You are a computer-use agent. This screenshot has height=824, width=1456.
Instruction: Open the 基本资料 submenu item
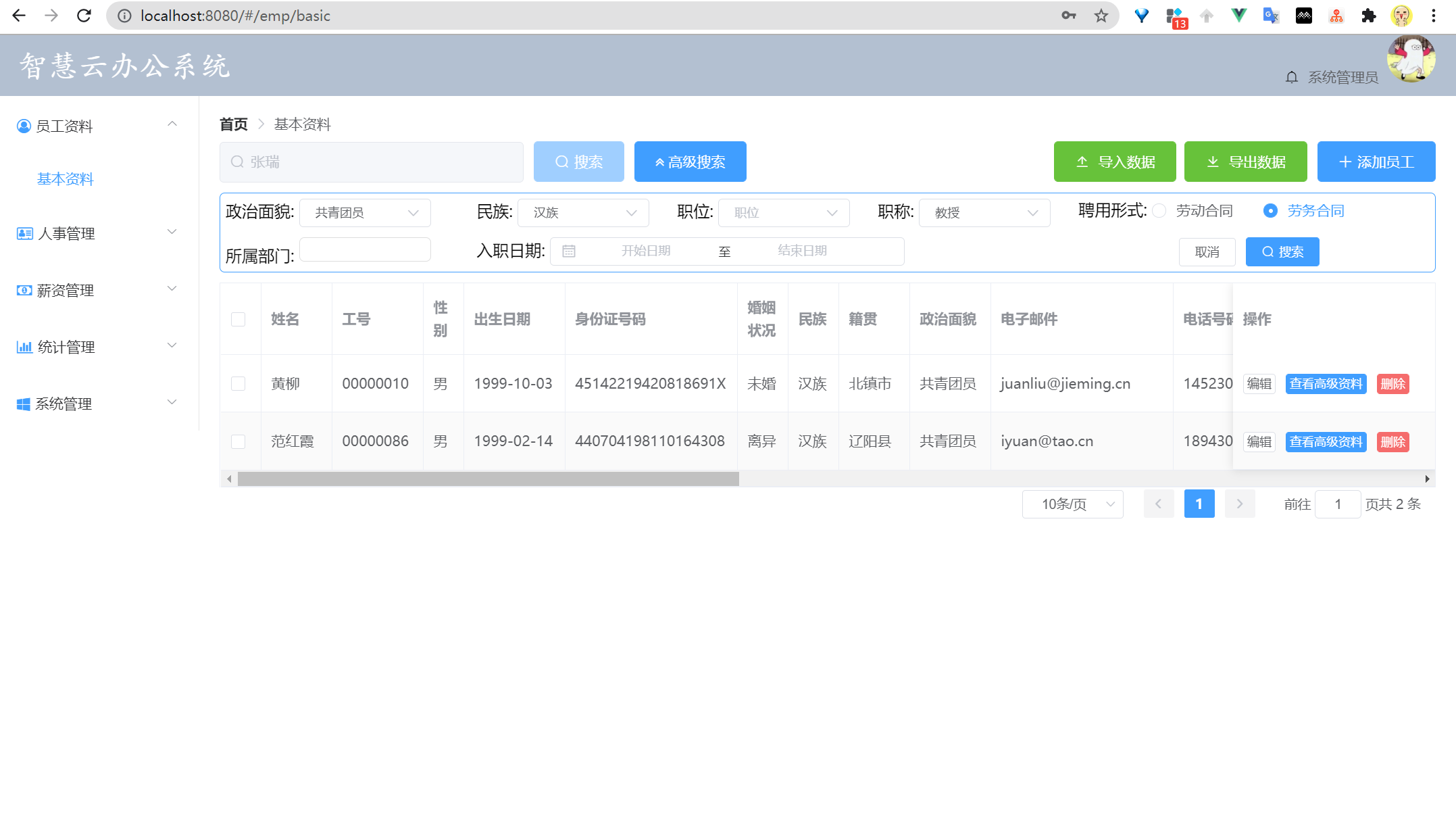[x=65, y=179]
